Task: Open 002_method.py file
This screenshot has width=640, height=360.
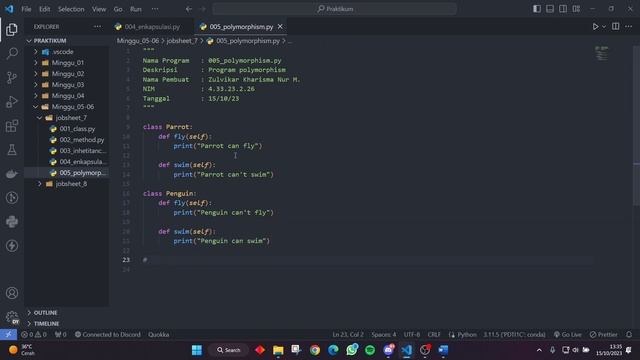Action: point(81,140)
